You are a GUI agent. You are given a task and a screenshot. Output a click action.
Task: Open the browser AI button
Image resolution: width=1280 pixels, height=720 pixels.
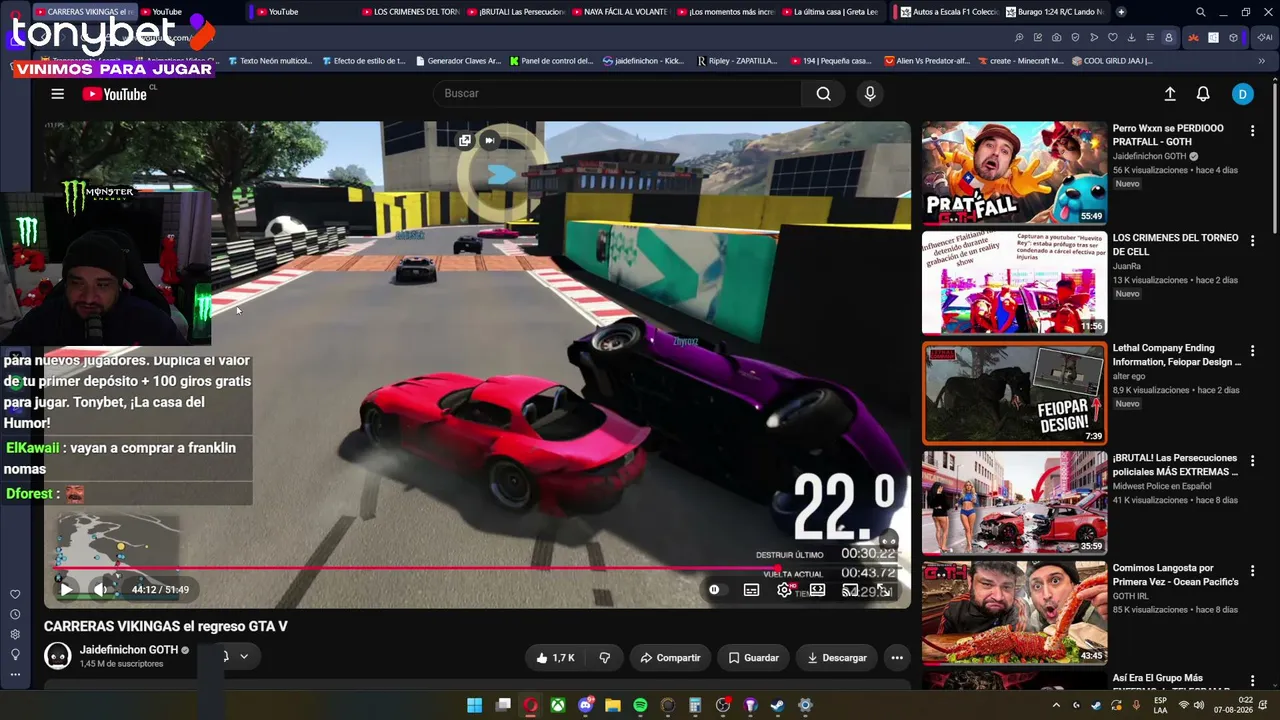[x=1264, y=38]
